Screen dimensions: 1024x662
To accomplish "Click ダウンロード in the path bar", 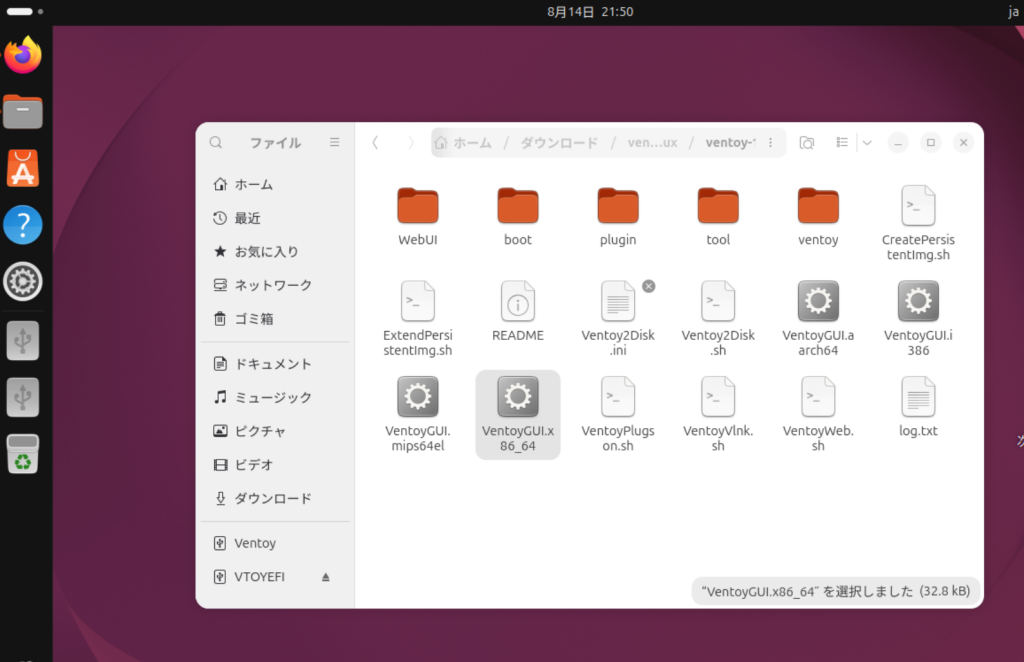I will (559, 142).
